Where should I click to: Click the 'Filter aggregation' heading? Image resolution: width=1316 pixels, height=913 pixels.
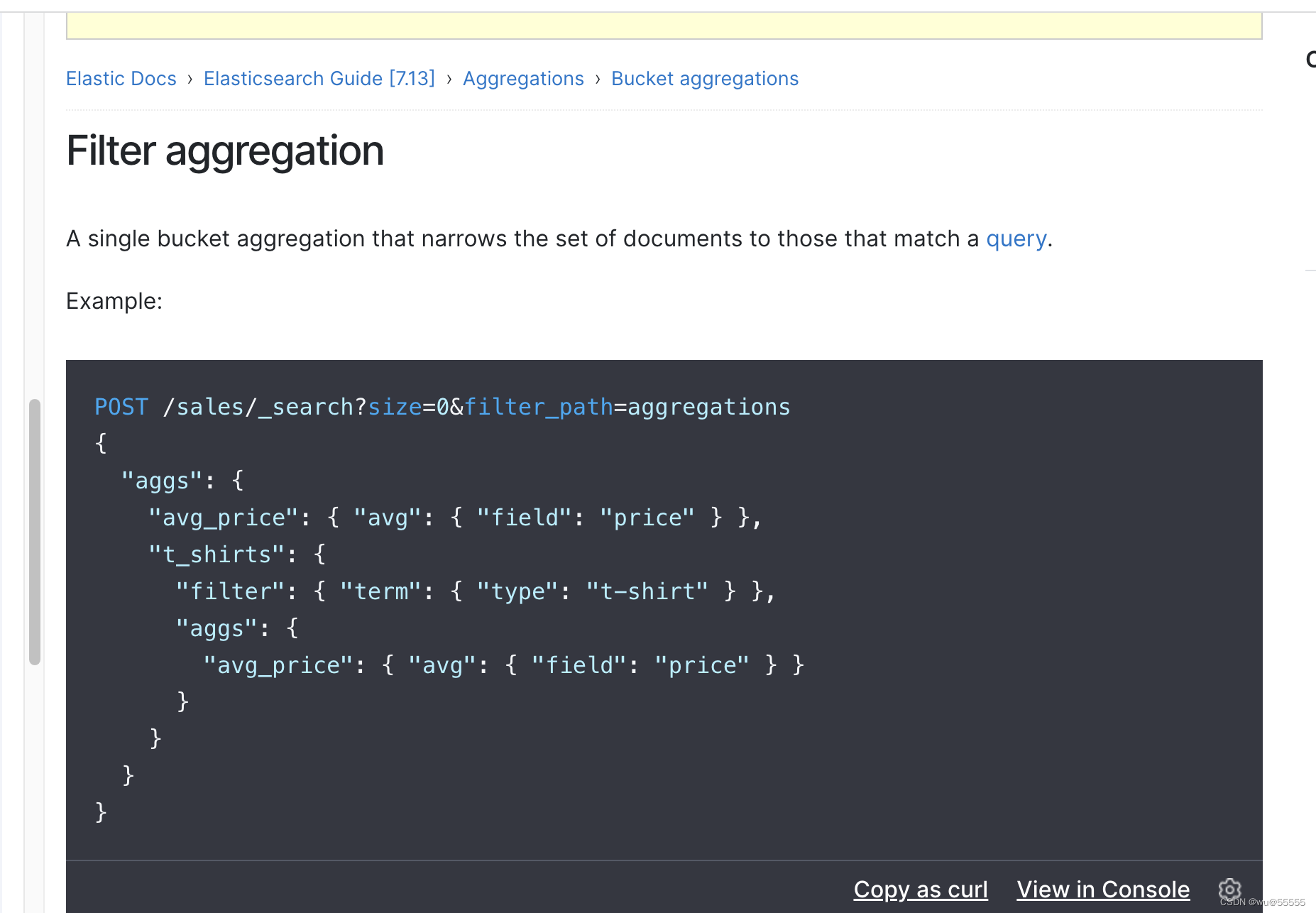click(x=225, y=151)
